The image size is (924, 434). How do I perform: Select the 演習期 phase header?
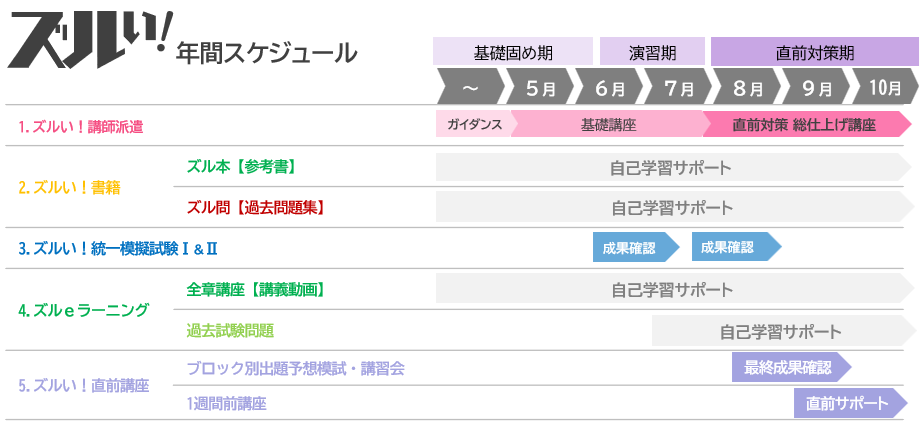tap(651, 52)
